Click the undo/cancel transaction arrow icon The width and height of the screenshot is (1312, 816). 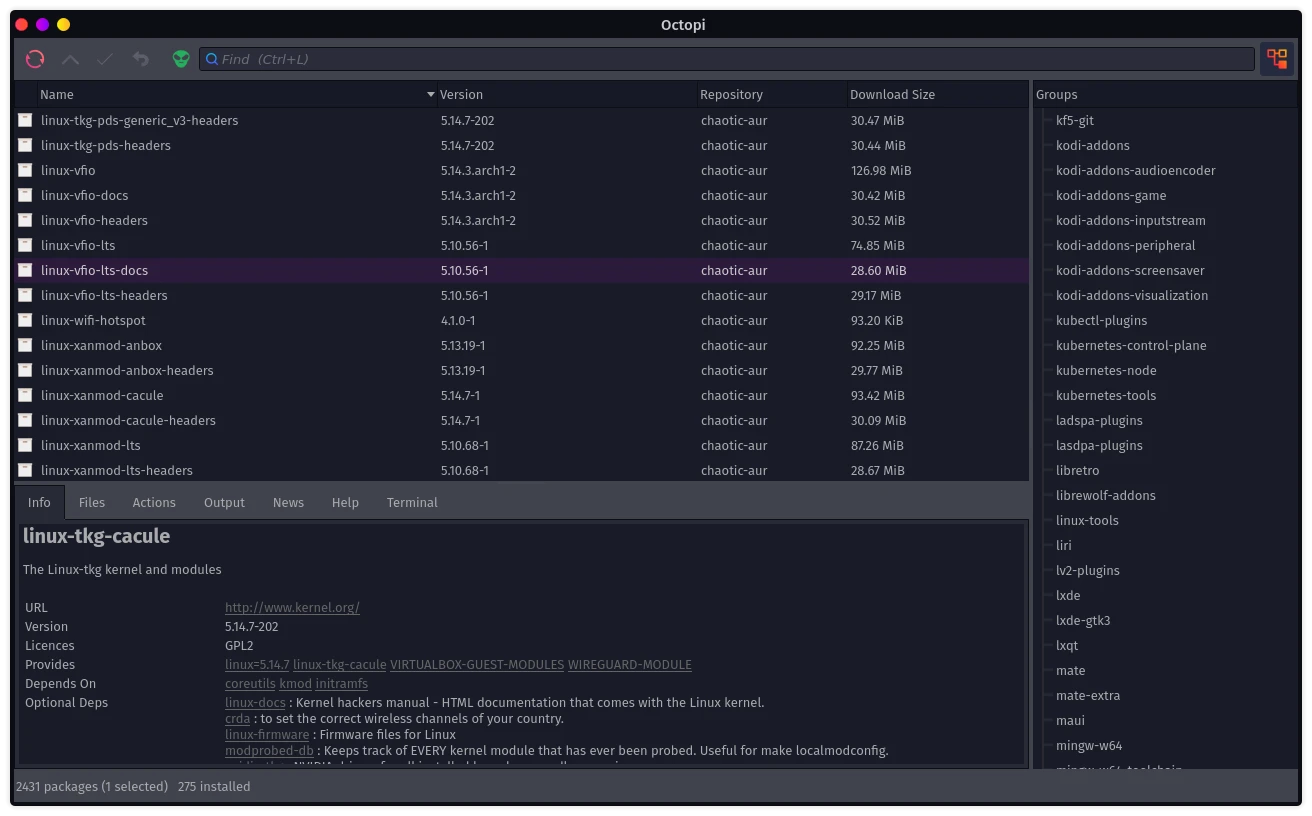(141, 60)
